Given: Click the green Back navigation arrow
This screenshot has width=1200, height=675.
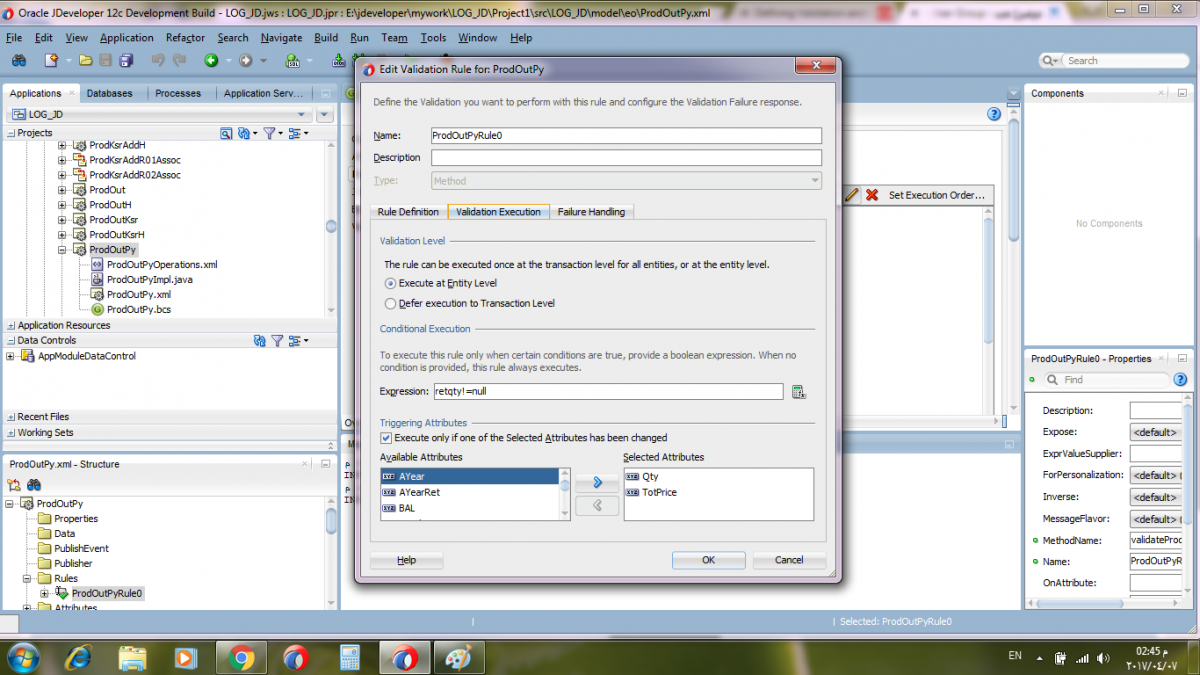Looking at the screenshot, I should coord(211,61).
